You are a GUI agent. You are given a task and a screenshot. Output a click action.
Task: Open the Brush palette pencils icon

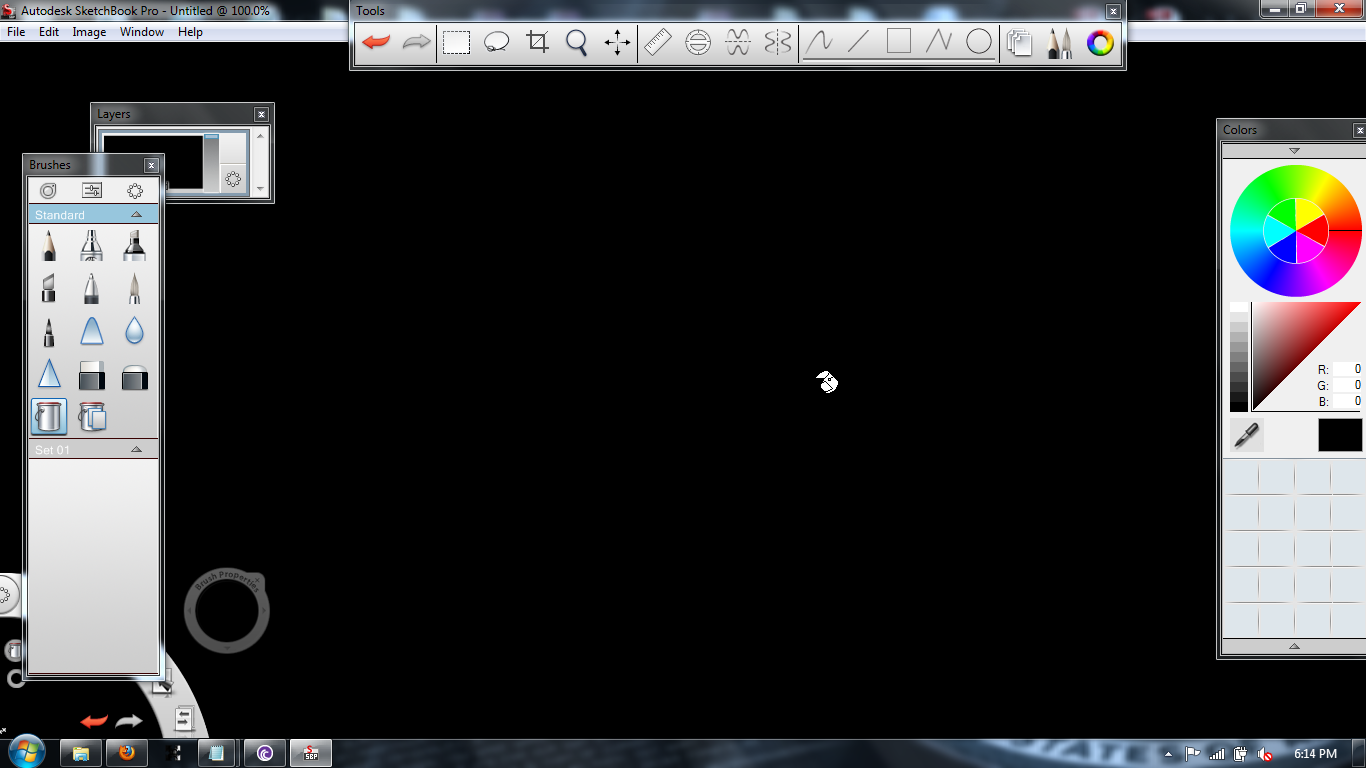pyautogui.click(x=1060, y=42)
